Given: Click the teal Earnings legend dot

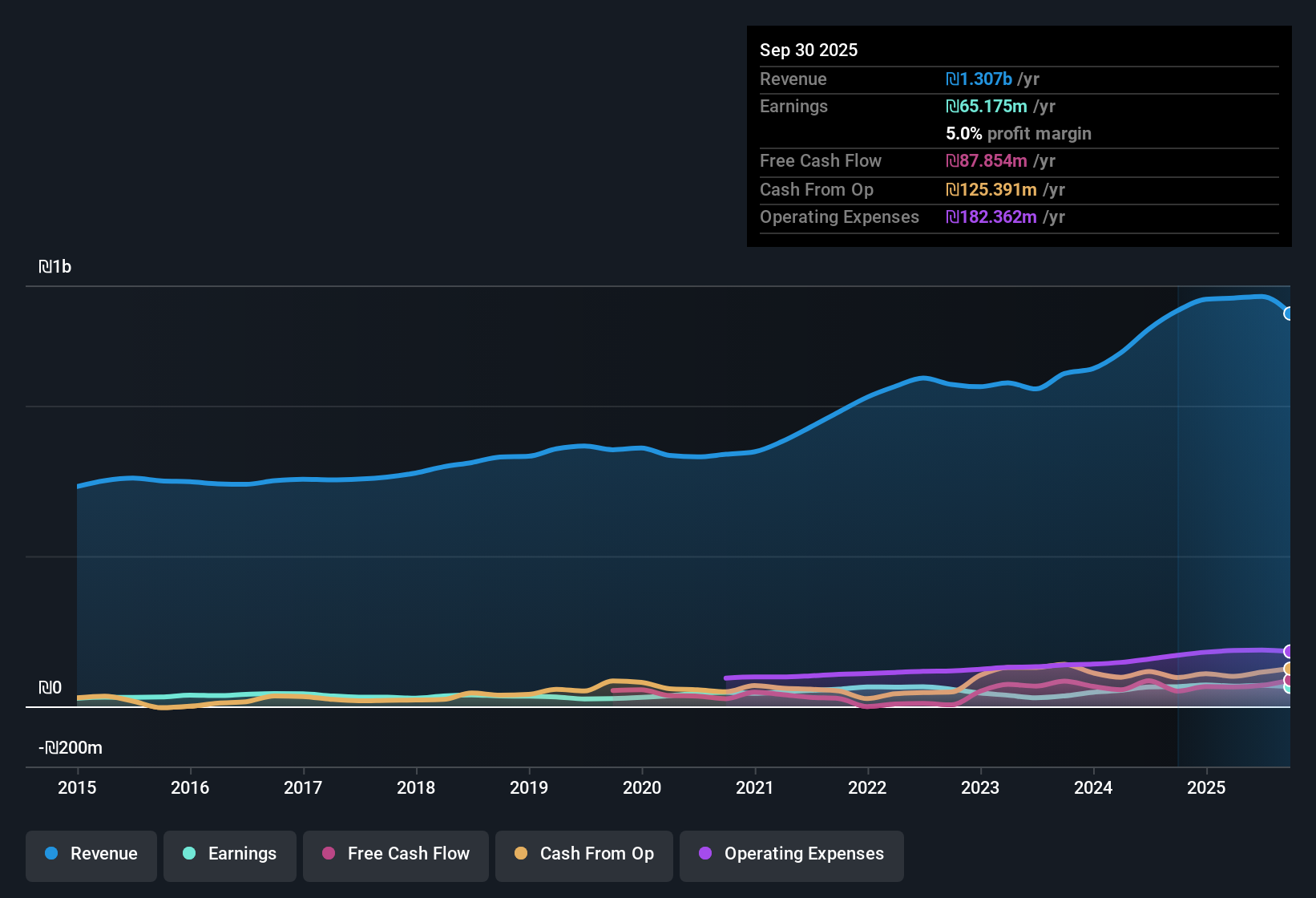Looking at the screenshot, I should 189,854.
